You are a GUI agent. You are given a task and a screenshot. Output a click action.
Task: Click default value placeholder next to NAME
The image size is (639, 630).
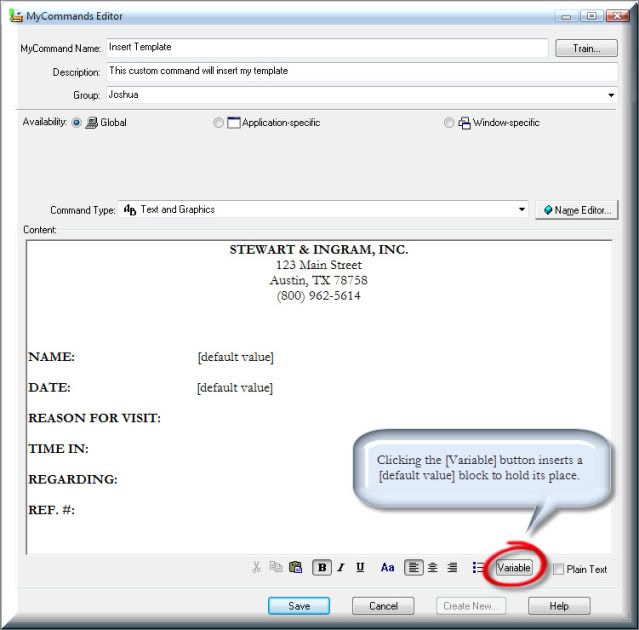coord(236,357)
